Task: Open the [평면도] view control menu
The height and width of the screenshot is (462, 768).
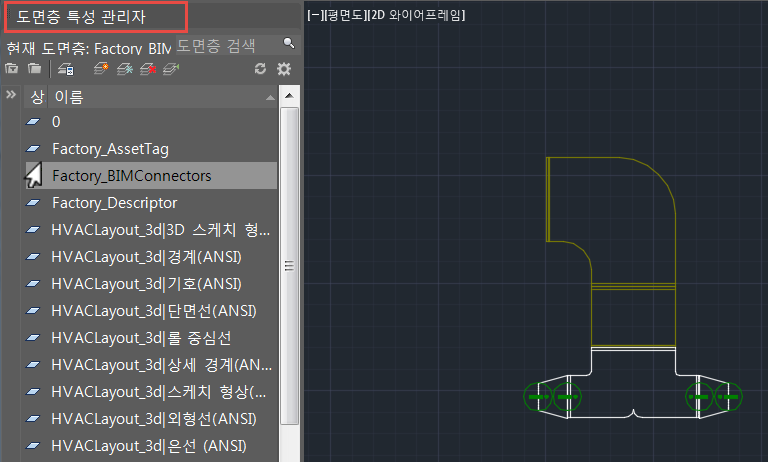Action: pos(344,15)
